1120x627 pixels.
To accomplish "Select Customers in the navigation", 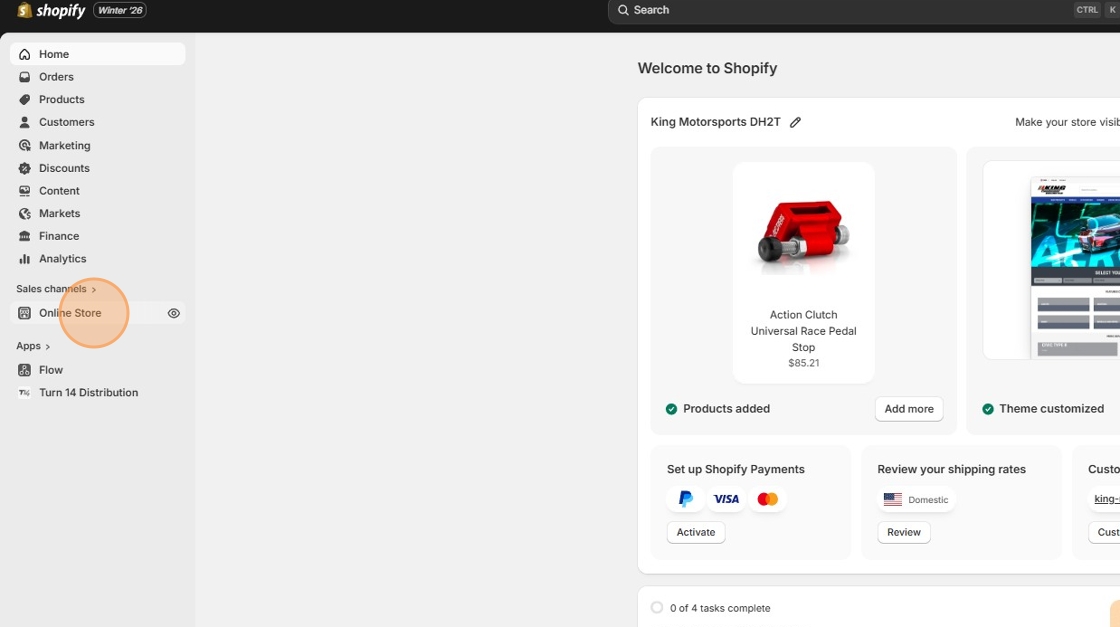I will 98,122.
